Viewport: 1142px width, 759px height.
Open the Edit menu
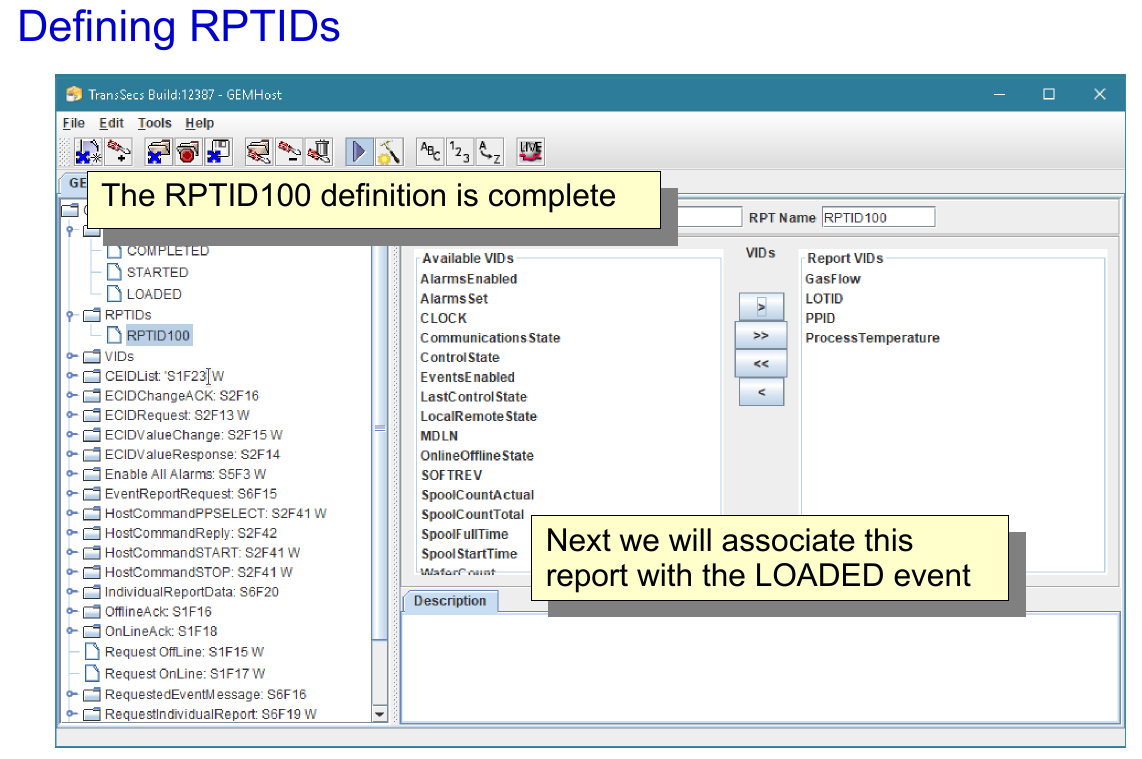pyautogui.click(x=111, y=123)
